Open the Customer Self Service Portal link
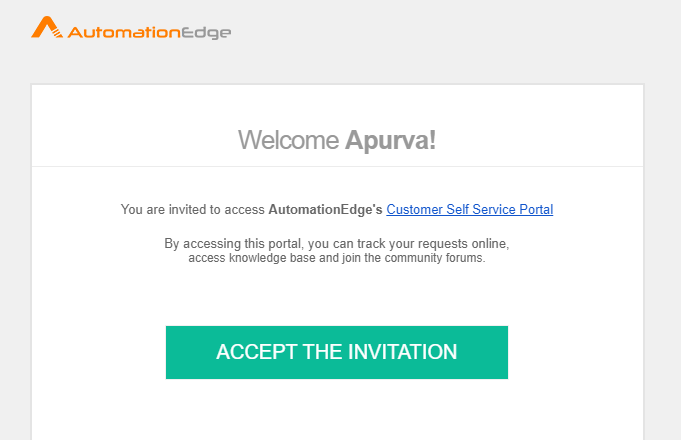This screenshot has width=681, height=440. [x=469, y=209]
